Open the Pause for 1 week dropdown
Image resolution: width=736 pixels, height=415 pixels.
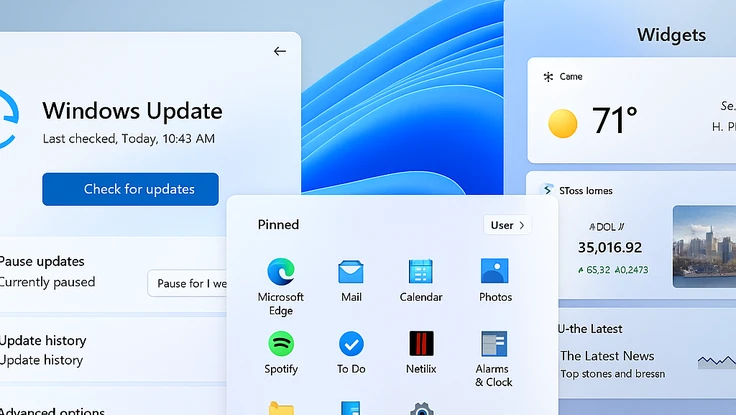click(188, 283)
